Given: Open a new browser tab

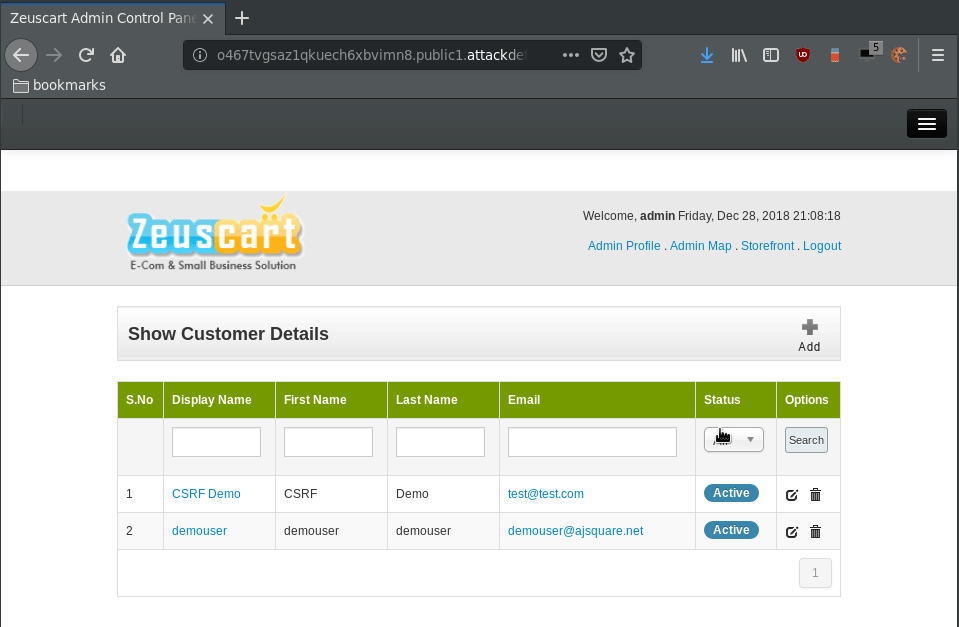Looking at the screenshot, I should pyautogui.click(x=242, y=18).
